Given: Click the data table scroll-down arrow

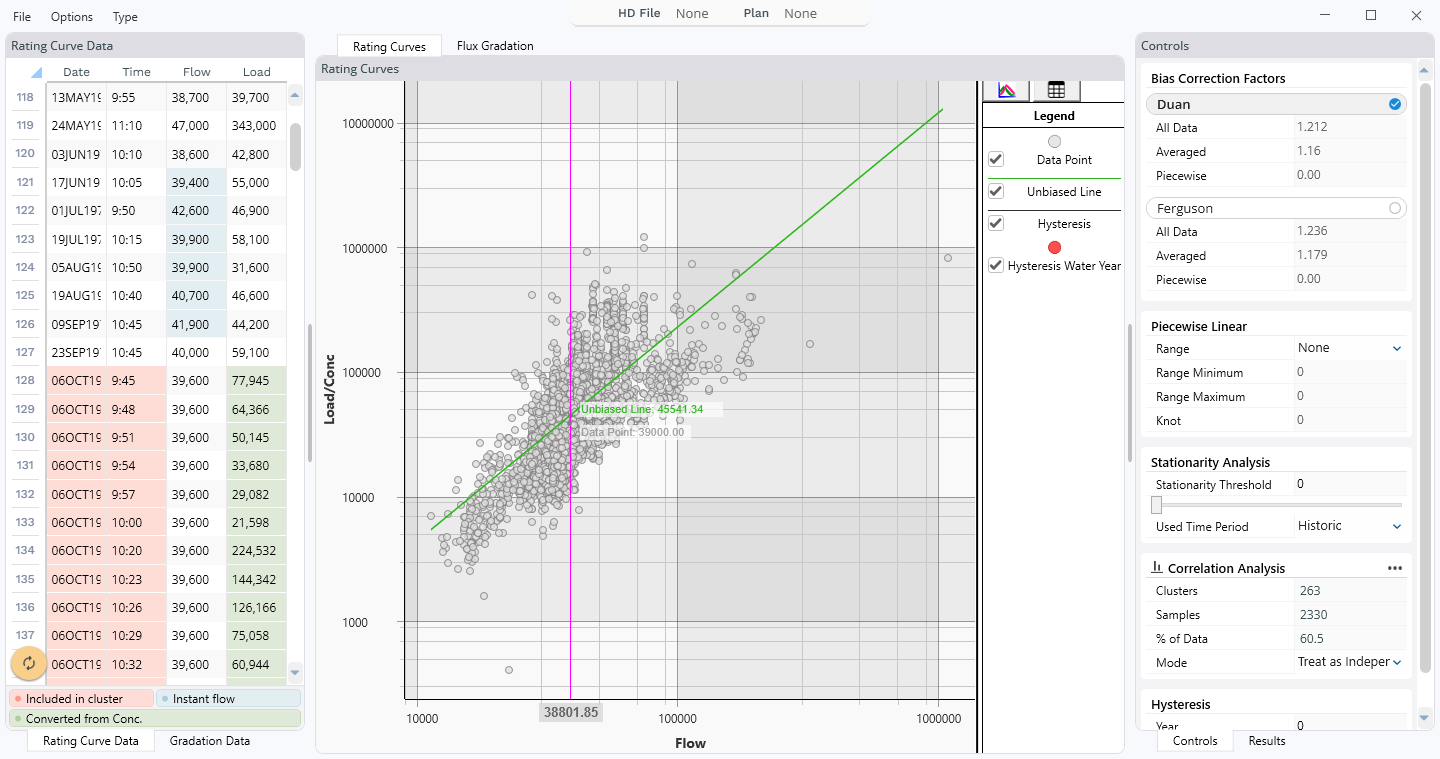Looking at the screenshot, I should tap(295, 672).
